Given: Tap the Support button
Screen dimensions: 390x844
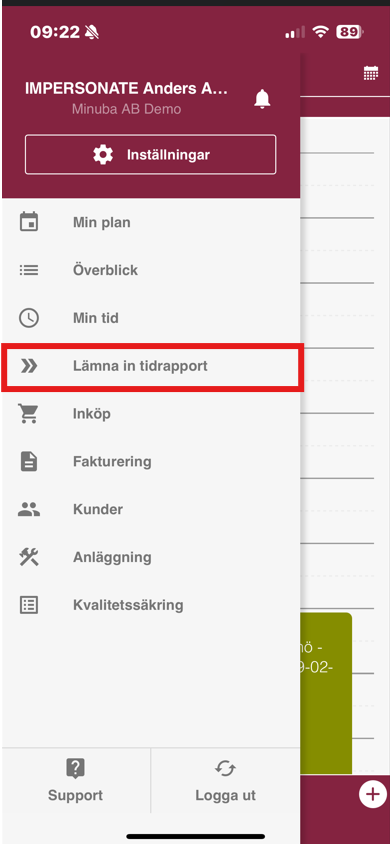Looking at the screenshot, I should click(75, 780).
